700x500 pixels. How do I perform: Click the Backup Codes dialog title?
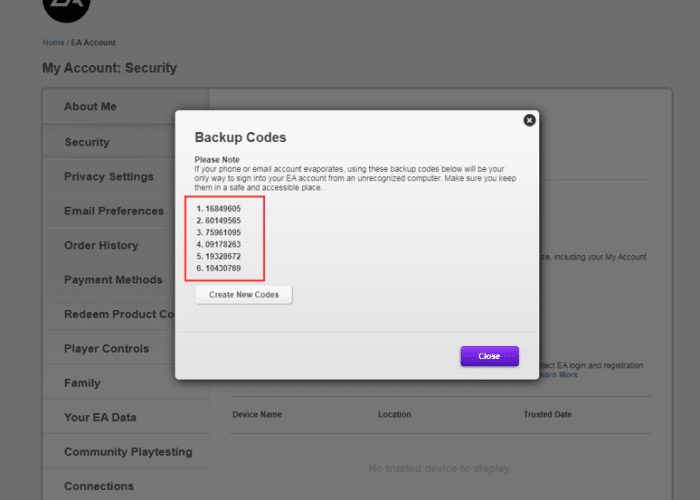240,137
